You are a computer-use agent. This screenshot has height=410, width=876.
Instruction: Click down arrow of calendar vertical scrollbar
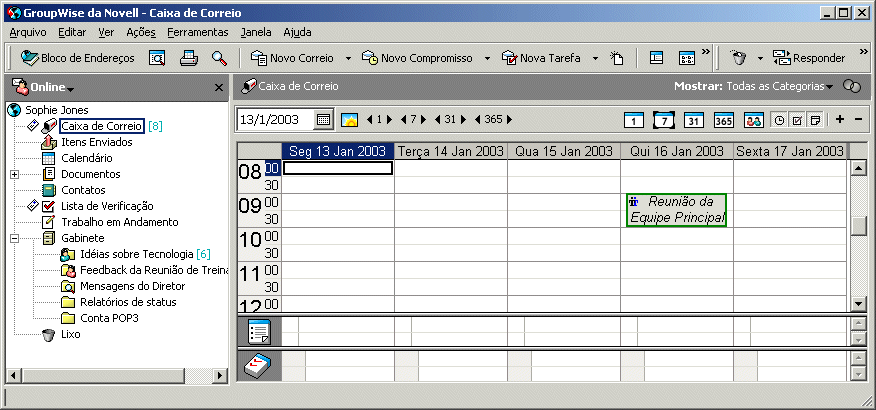(x=859, y=303)
